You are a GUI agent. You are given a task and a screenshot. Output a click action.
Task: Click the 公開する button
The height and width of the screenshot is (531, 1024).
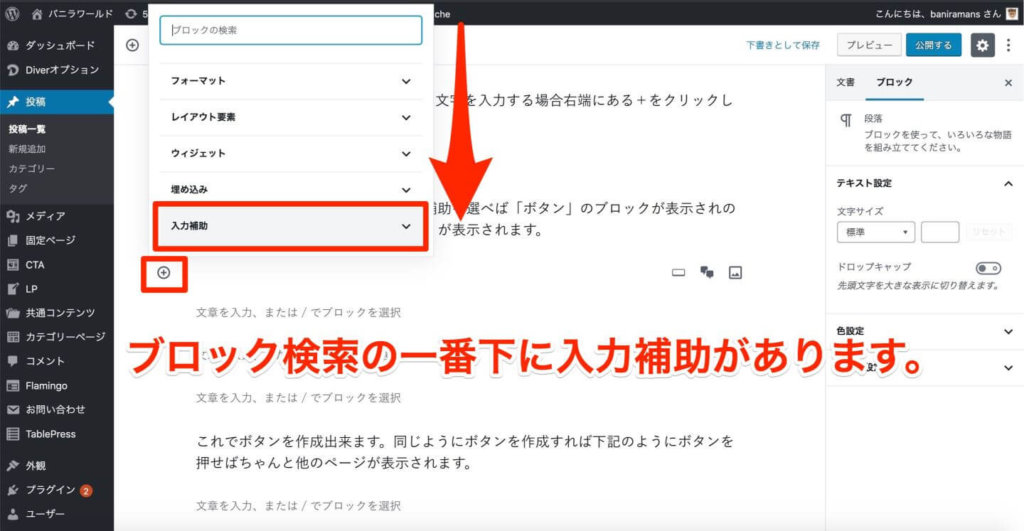(x=933, y=45)
